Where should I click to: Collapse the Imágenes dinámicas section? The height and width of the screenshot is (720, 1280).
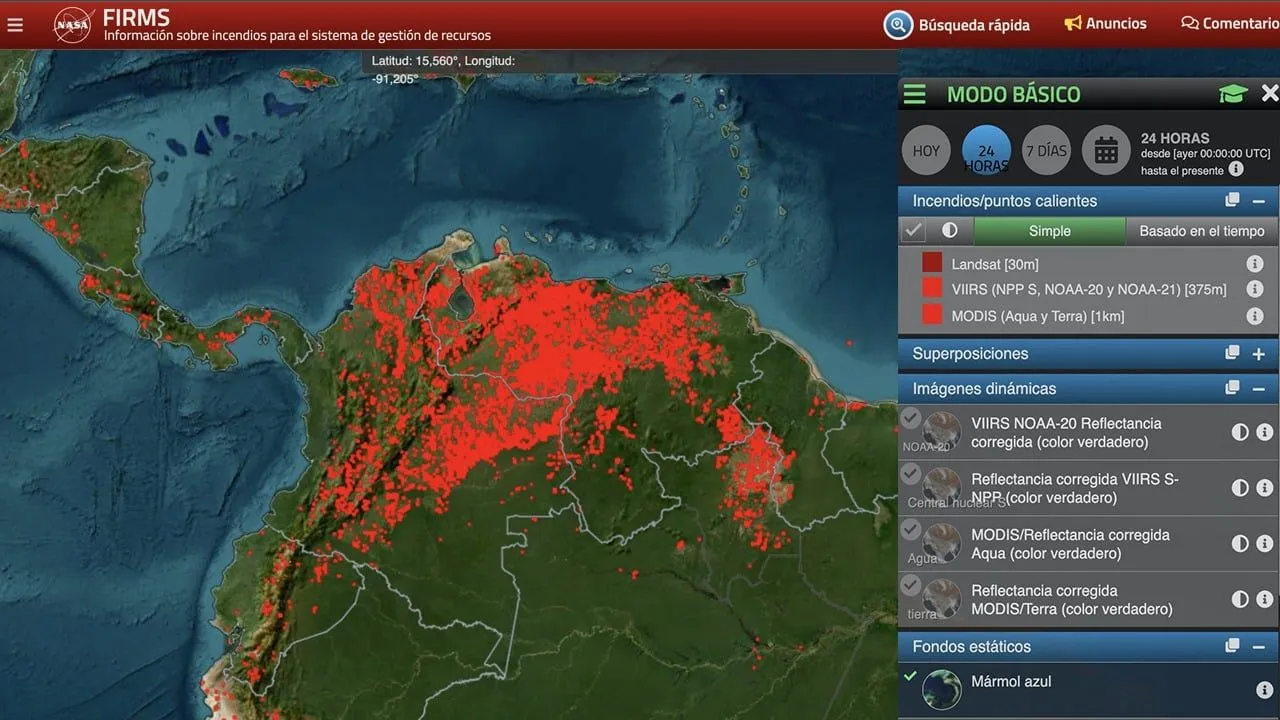(x=1259, y=388)
